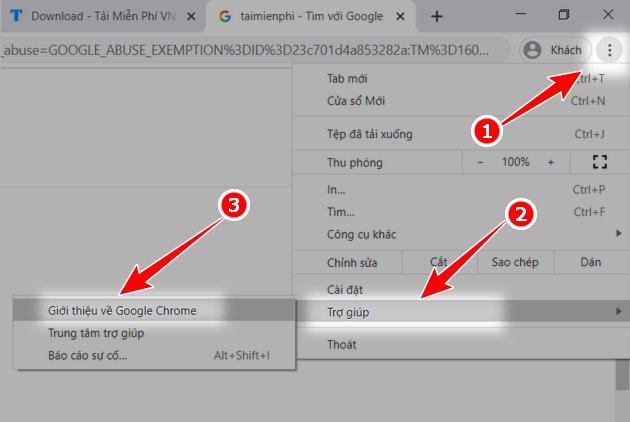Switch to the Download - Tải Miễn Phí VN tab
This screenshot has width=630, height=422.
103,16
